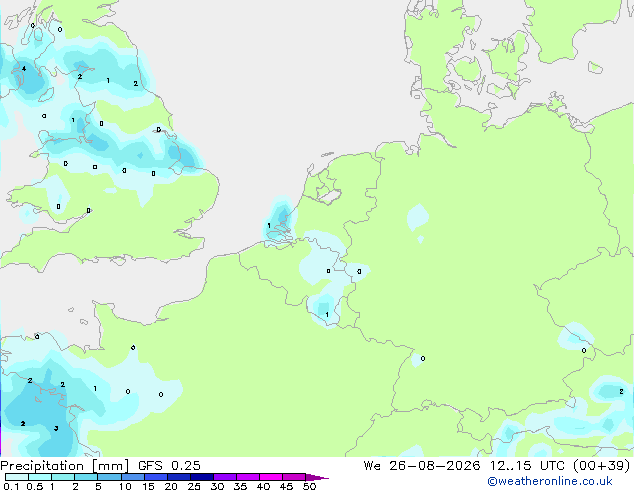The image size is (634, 490).
Task: Choose the 10–15 mm legend color box
Action: [x=132, y=477]
